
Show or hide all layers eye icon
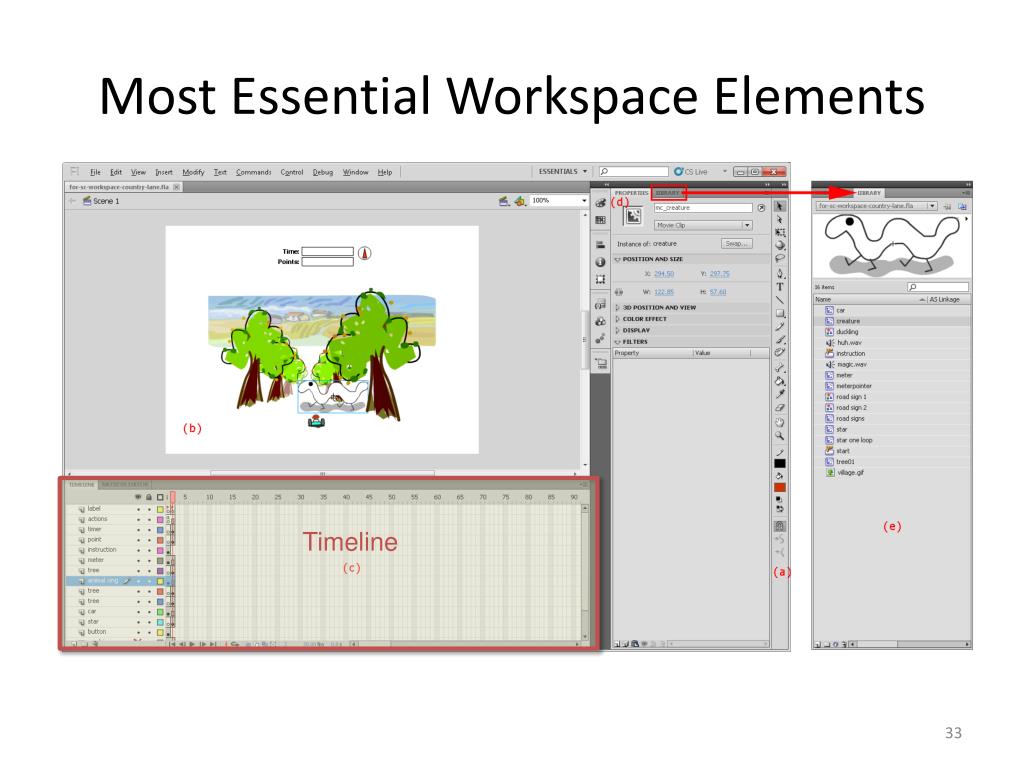tap(138, 498)
